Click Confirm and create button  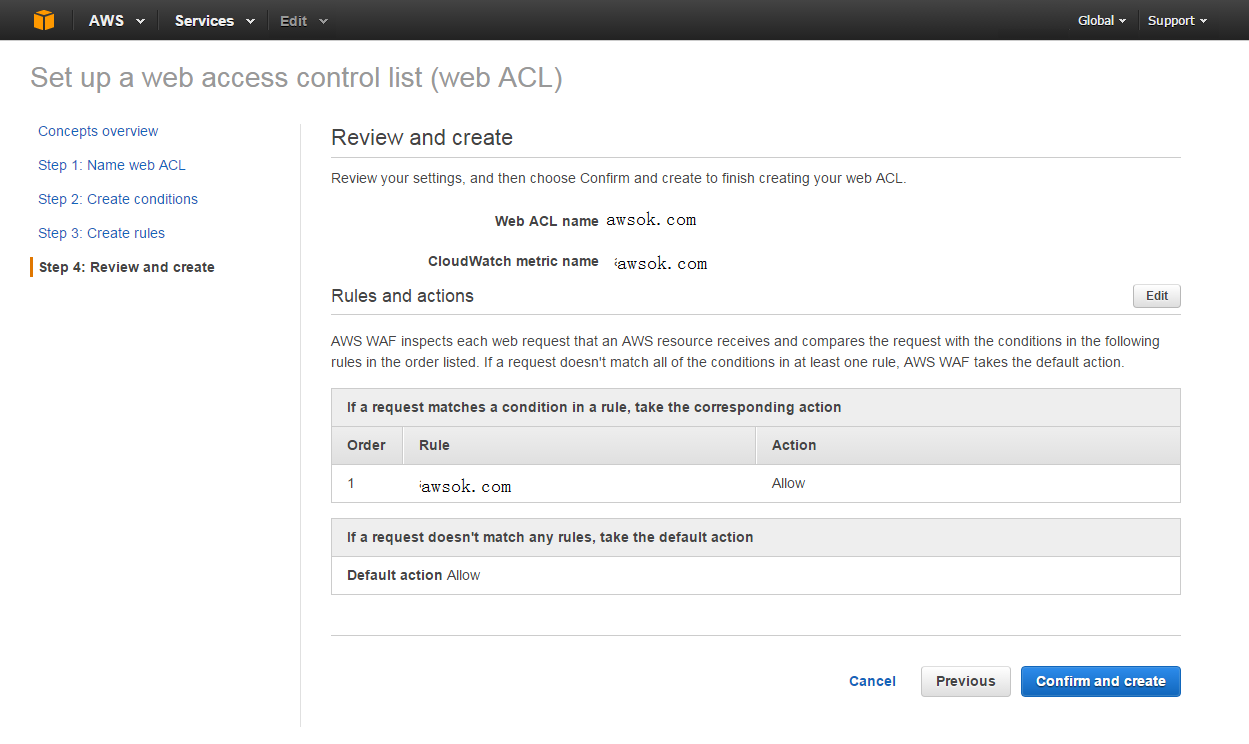1101,681
